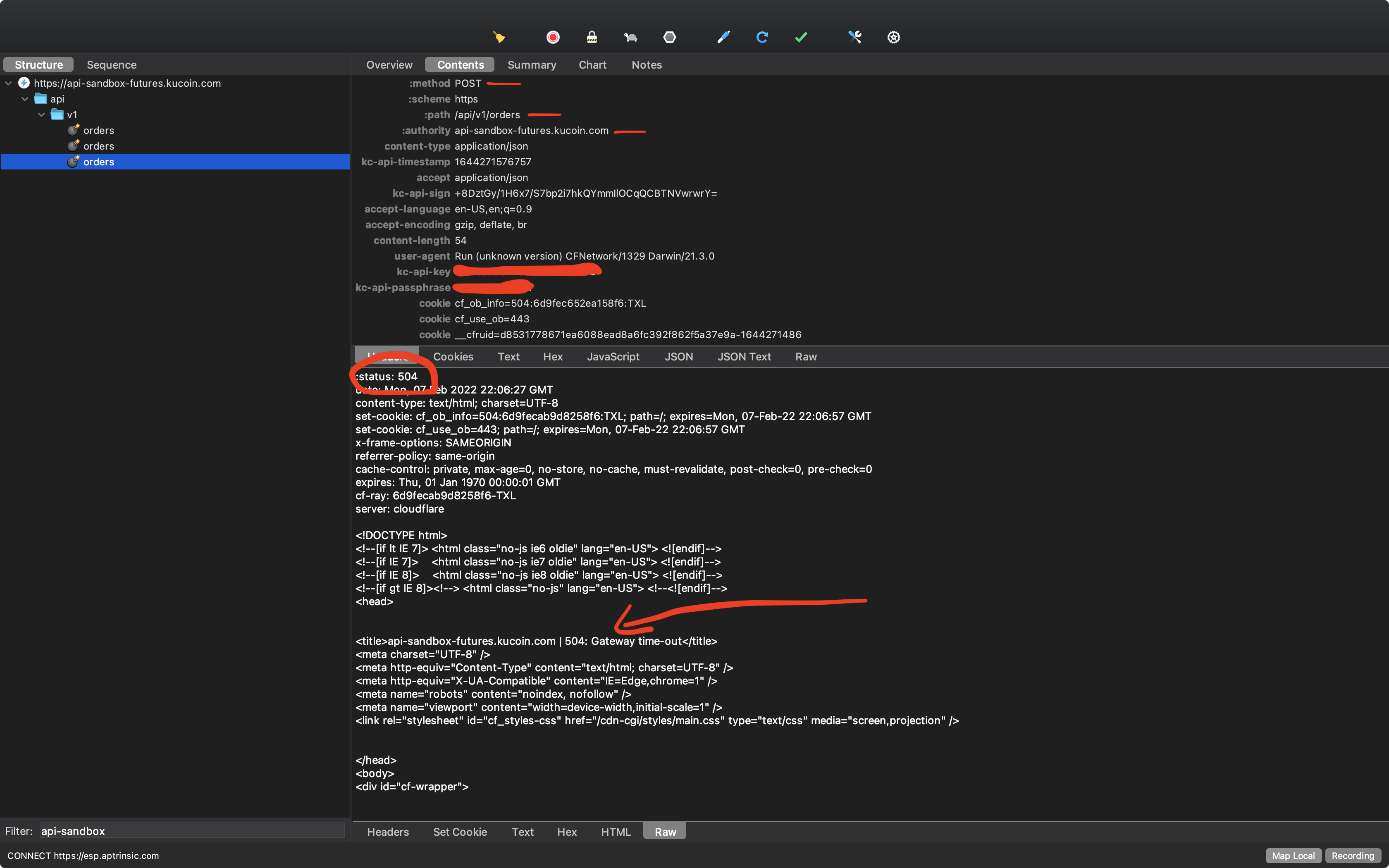Clear the current session with the broom icon
Screen dimensions: 1389x868
499,37
